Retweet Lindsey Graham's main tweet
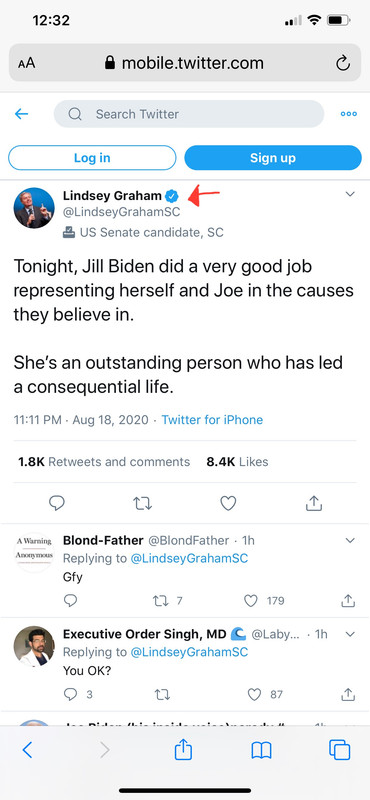This screenshot has width=370, height=800. tap(142, 504)
